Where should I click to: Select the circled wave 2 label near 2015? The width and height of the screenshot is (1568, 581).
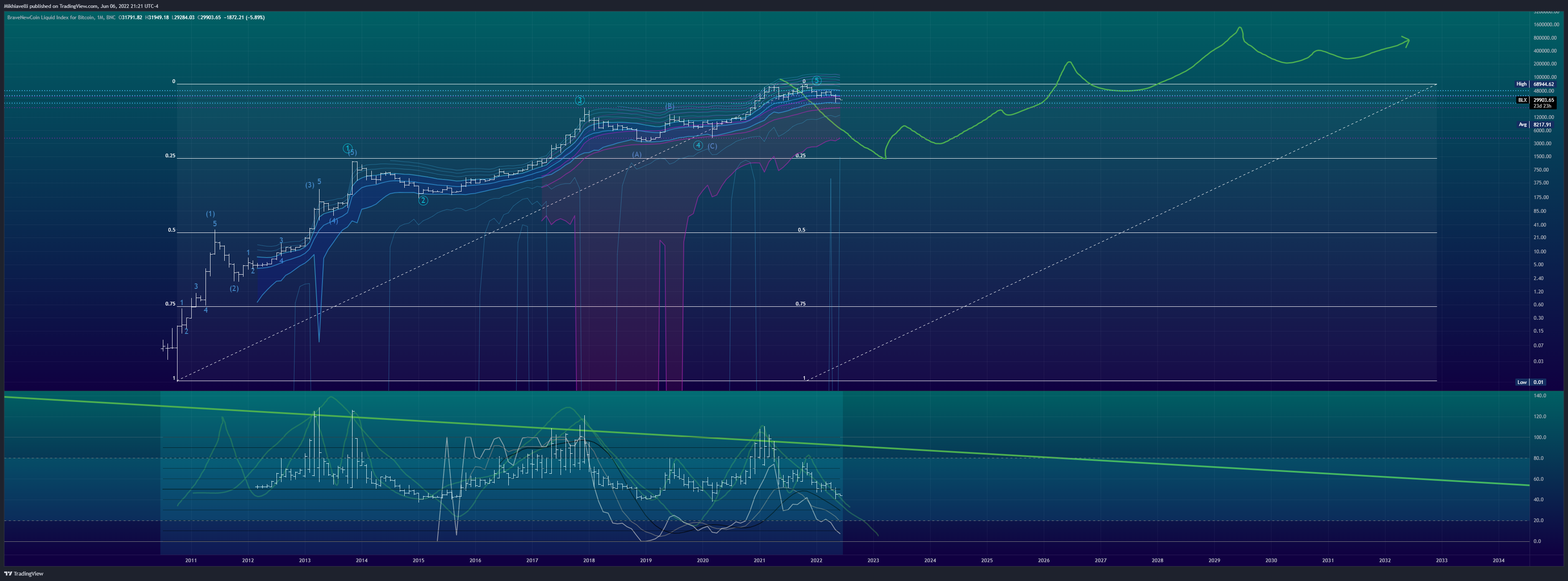tap(423, 200)
